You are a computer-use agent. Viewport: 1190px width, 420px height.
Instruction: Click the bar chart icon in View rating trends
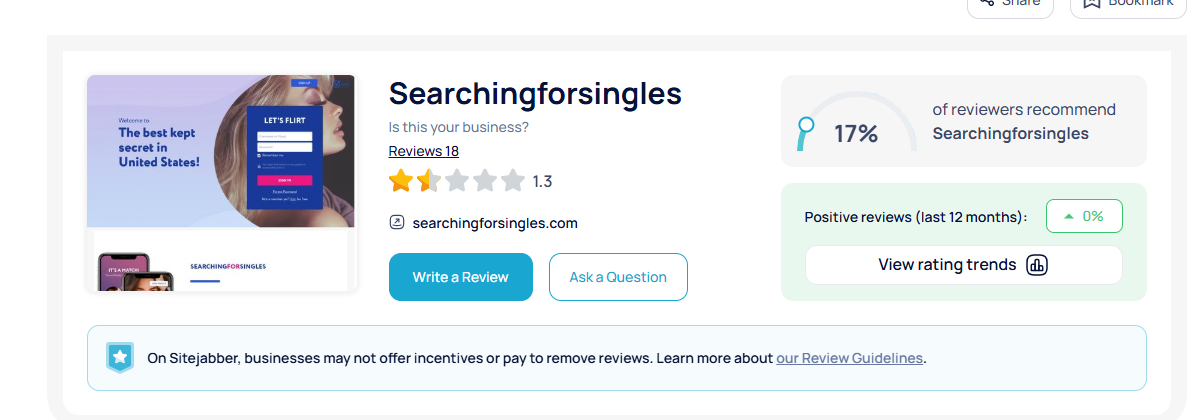(1037, 265)
